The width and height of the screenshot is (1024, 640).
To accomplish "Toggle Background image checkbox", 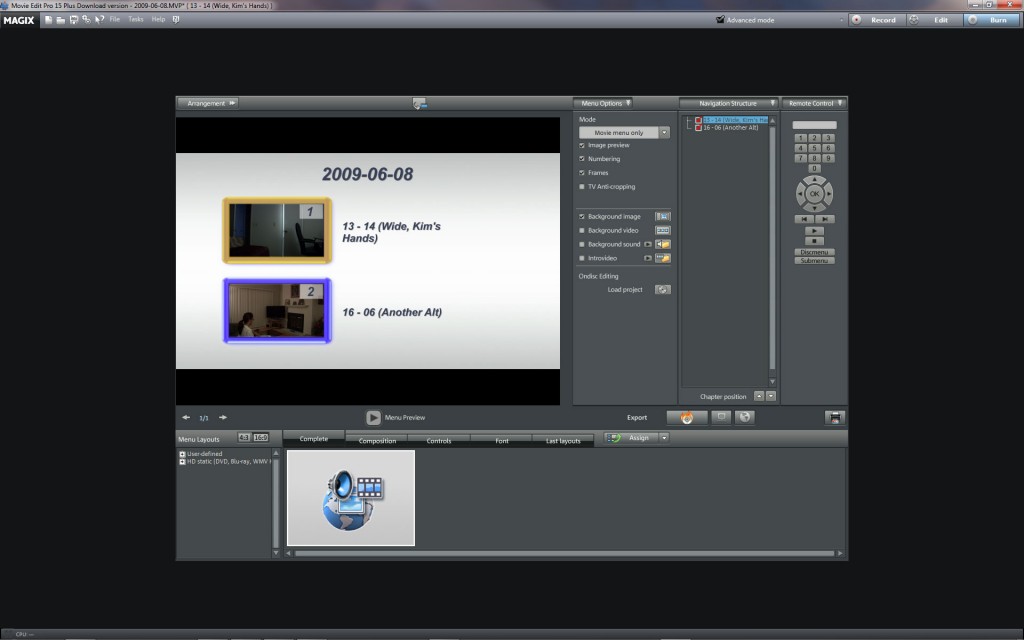I will pos(582,216).
